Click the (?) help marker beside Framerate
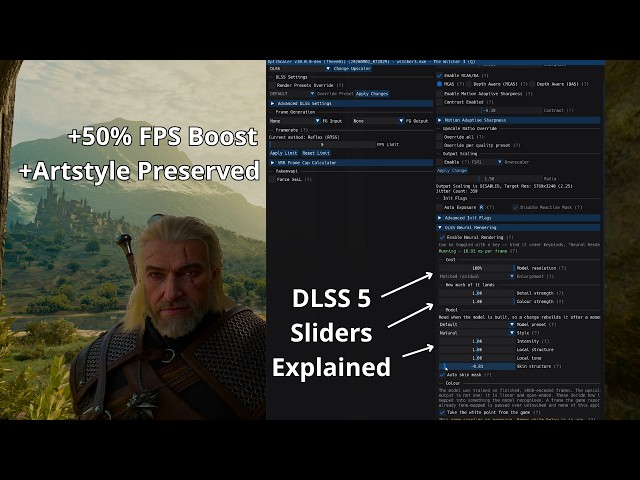 coord(304,130)
